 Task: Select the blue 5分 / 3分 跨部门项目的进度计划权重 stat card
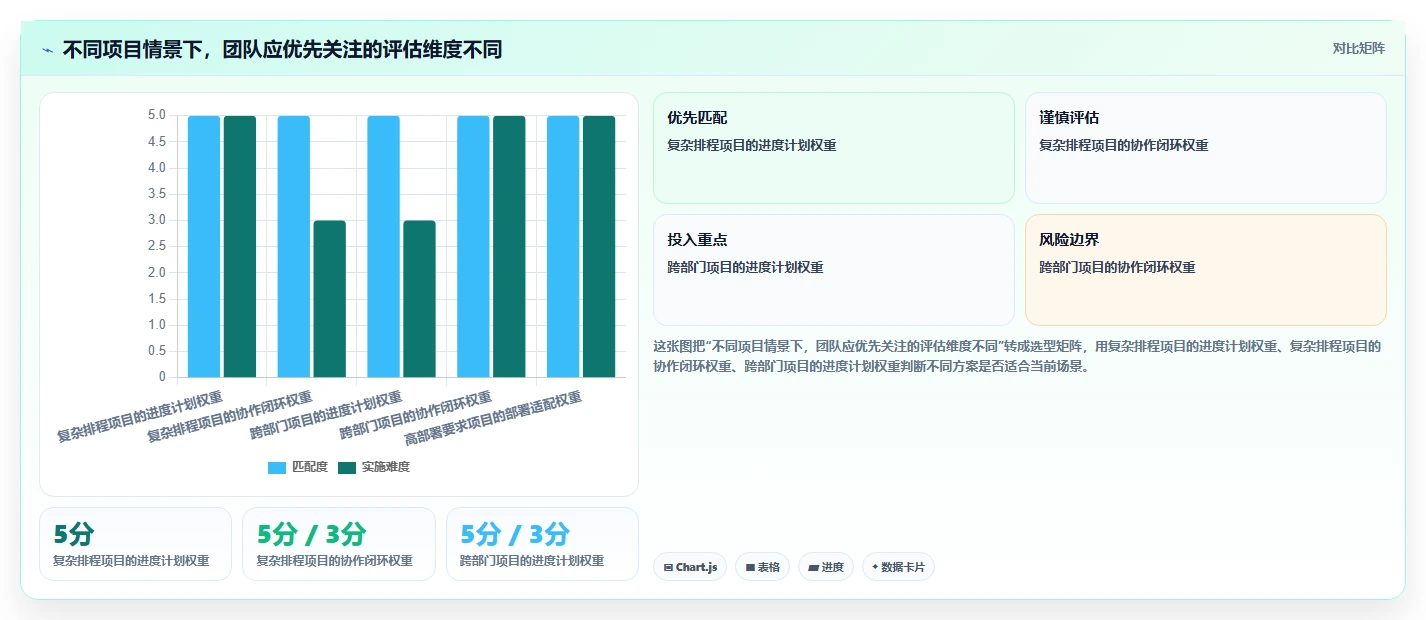[542, 544]
